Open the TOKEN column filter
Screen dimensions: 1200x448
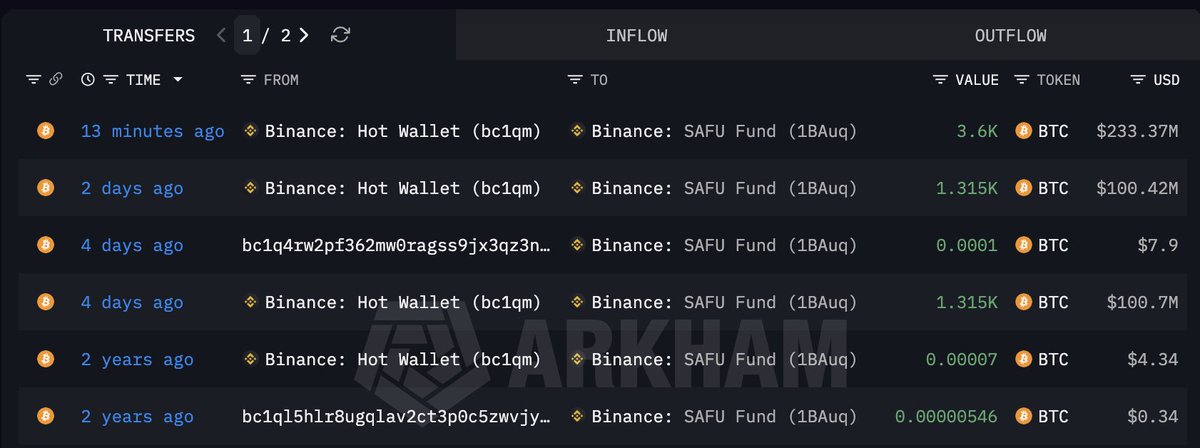pos(1022,80)
